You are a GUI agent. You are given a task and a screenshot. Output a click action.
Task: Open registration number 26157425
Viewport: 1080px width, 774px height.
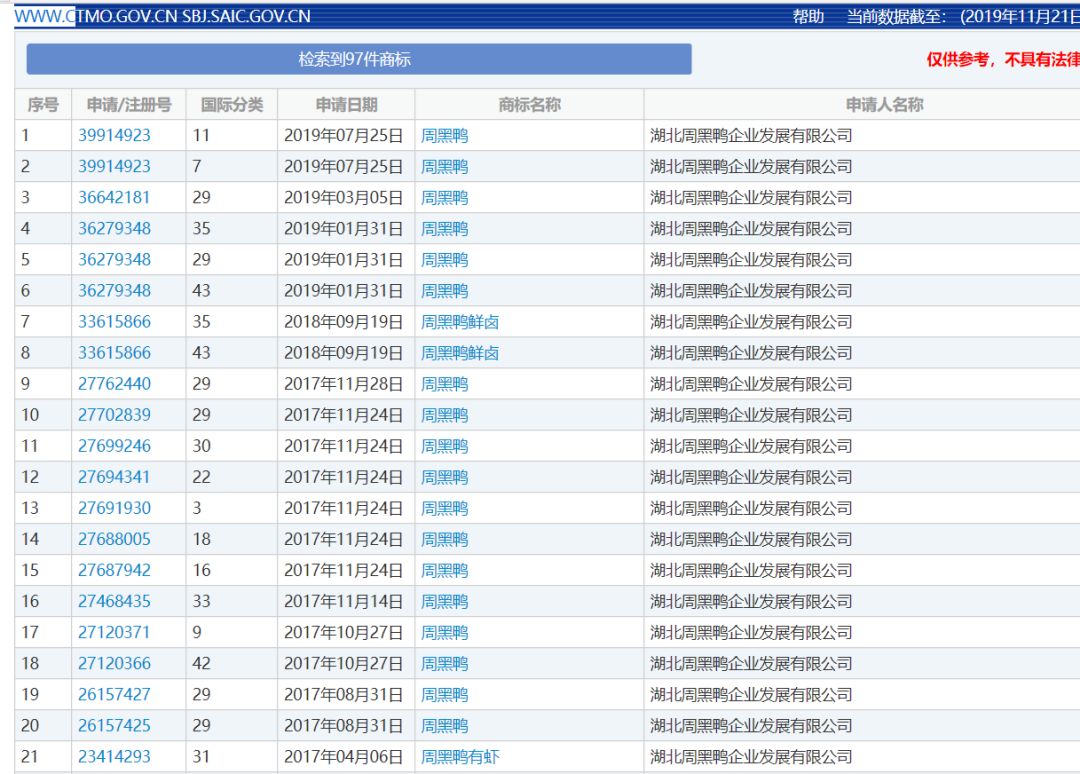(x=114, y=725)
